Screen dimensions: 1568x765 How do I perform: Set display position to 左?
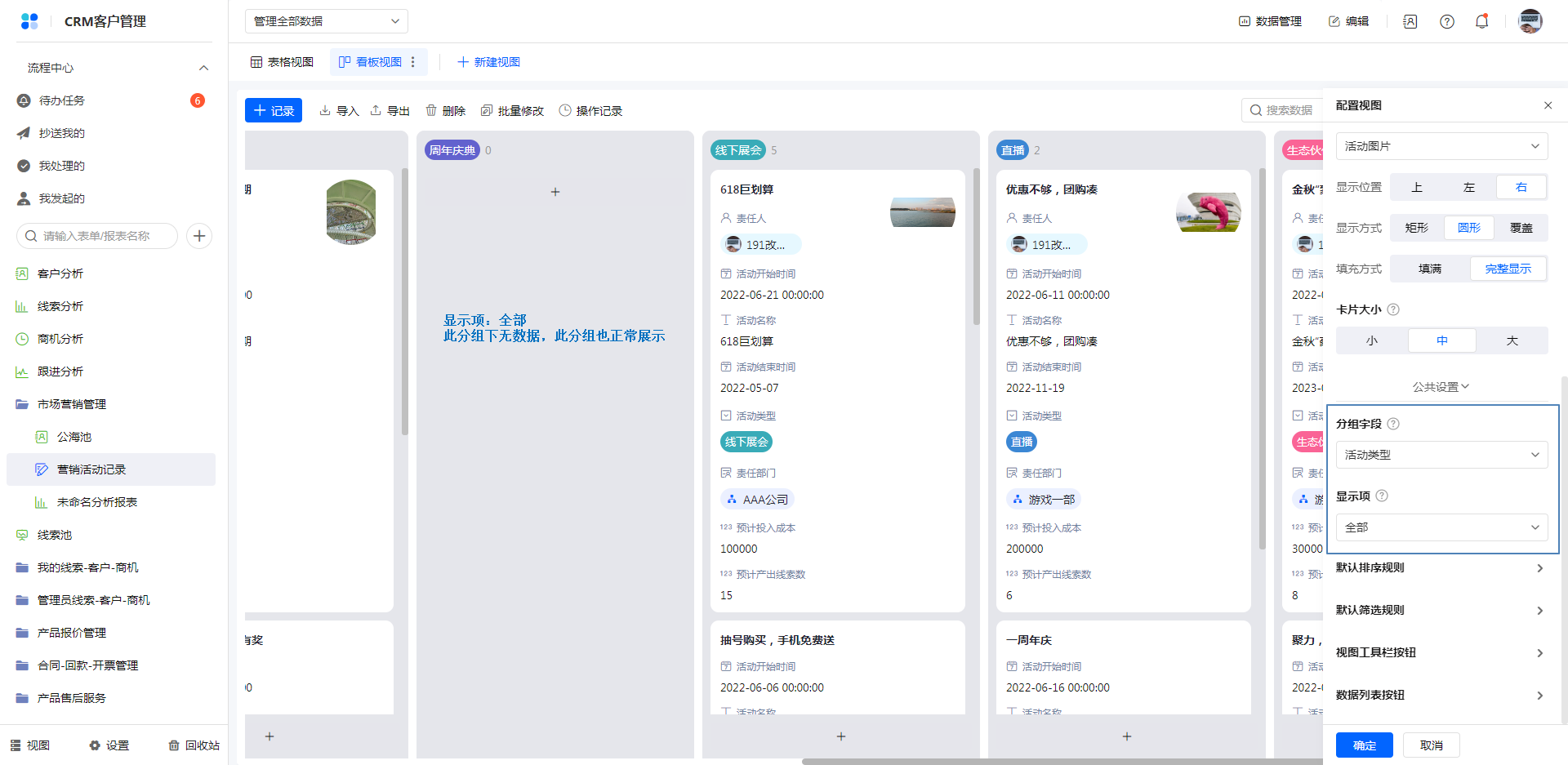point(1468,187)
